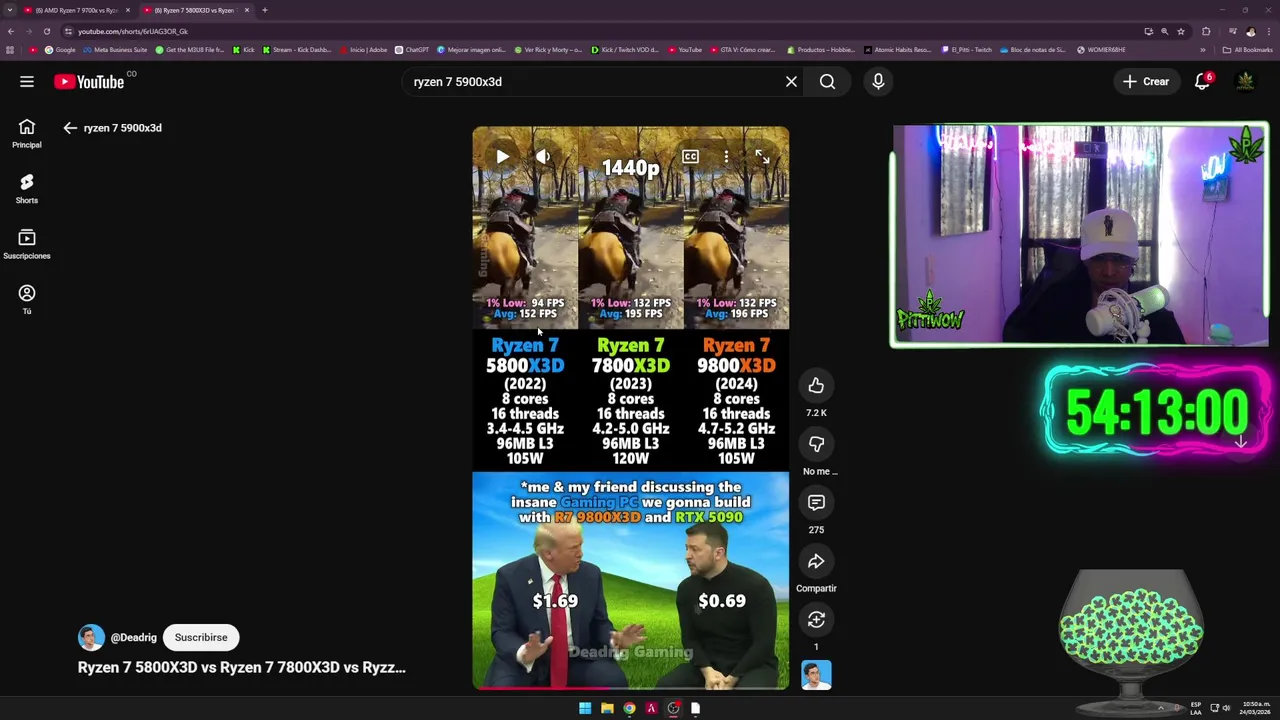Bookmark this page with the star

pyautogui.click(x=1181, y=31)
